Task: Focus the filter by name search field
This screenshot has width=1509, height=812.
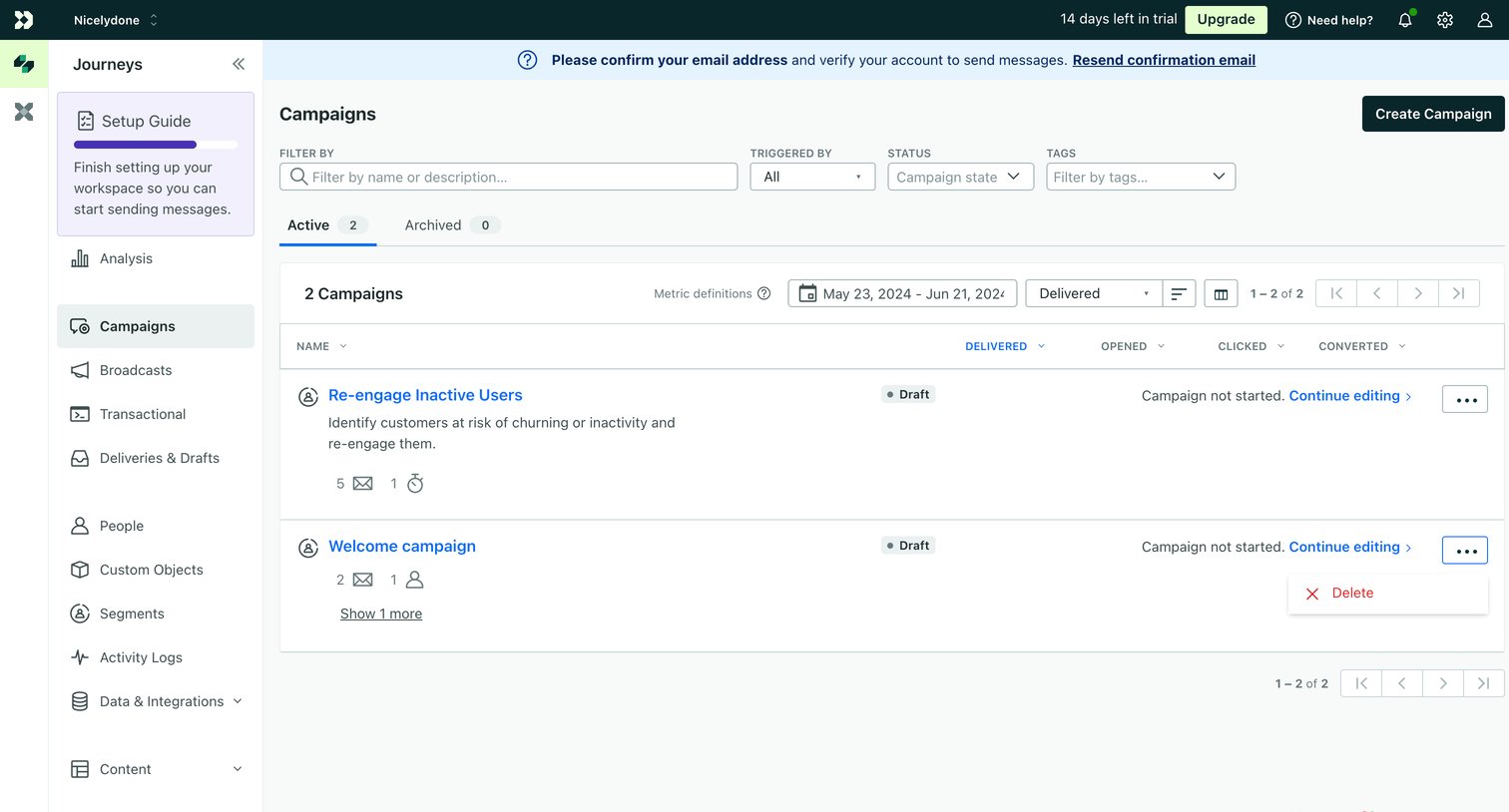Action: pos(509,177)
